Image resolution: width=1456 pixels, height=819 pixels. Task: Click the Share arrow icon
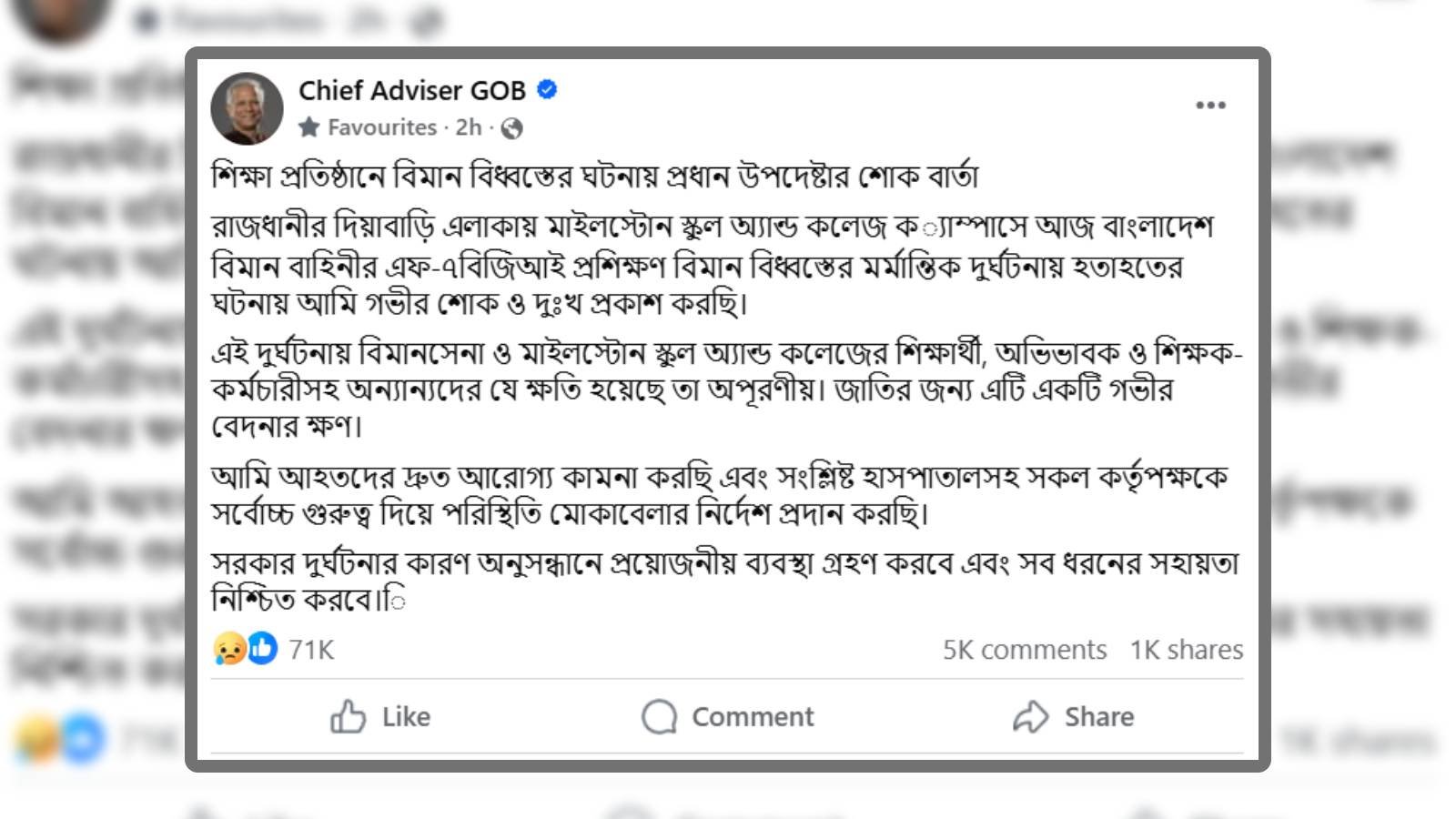(1030, 716)
